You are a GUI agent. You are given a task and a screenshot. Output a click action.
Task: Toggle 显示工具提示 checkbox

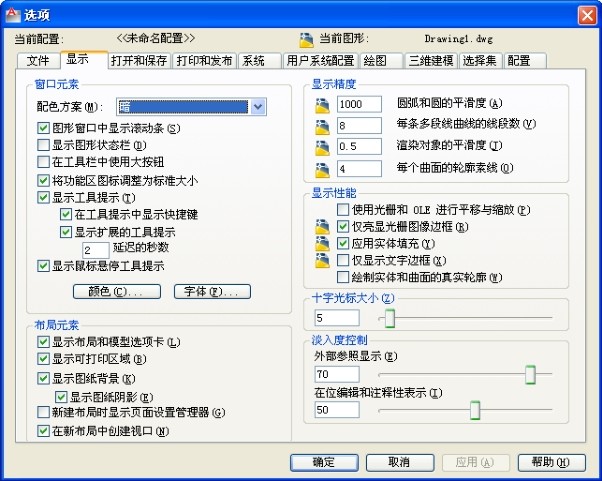coord(43,197)
